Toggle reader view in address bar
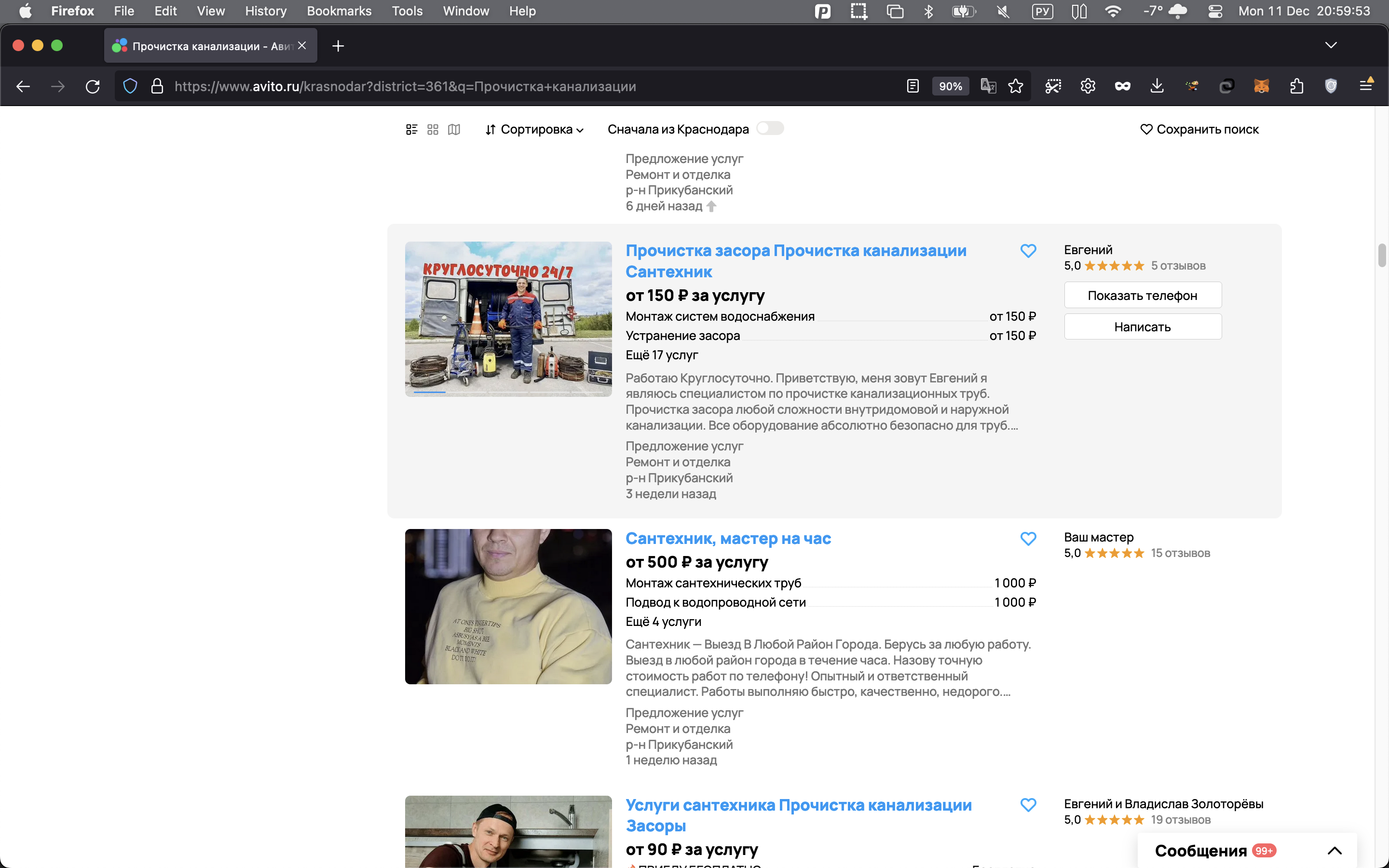The width and height of the screenshot is (1389, 868). pos(912,86)
